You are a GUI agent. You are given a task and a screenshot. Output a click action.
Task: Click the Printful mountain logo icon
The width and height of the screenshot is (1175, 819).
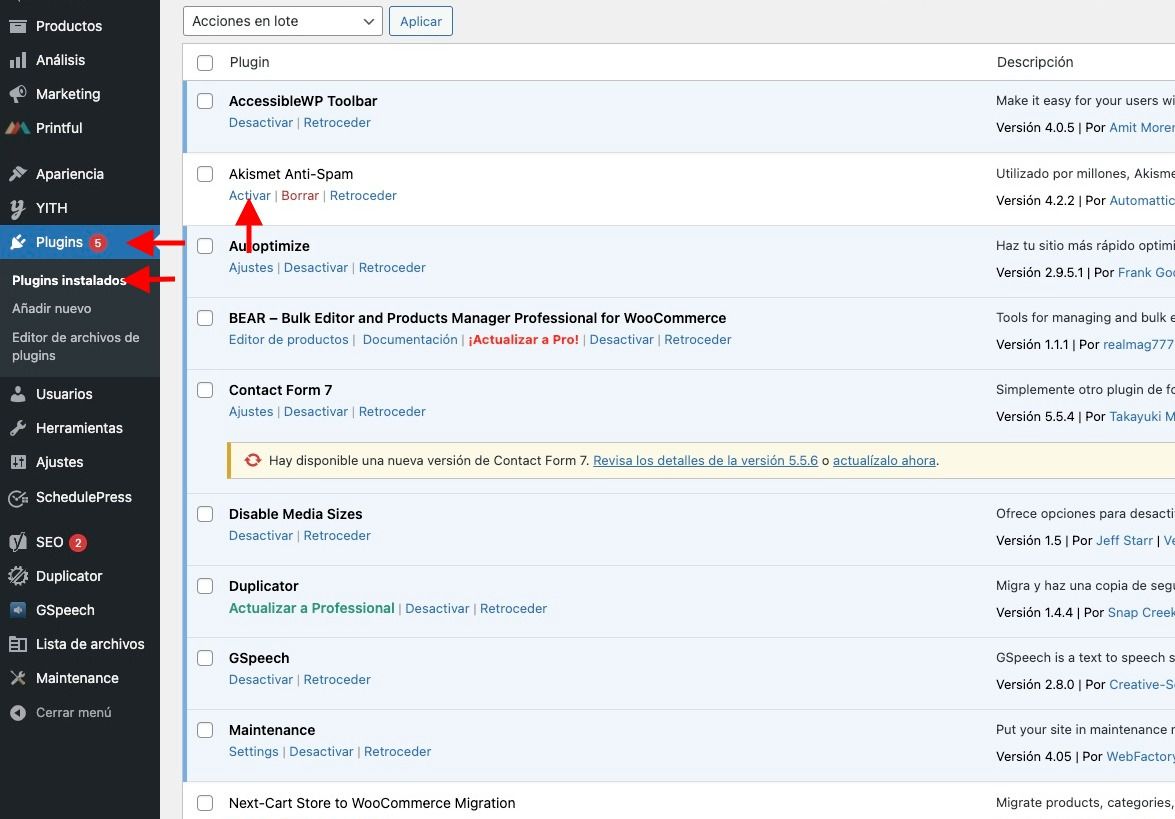tap(18, 128)
